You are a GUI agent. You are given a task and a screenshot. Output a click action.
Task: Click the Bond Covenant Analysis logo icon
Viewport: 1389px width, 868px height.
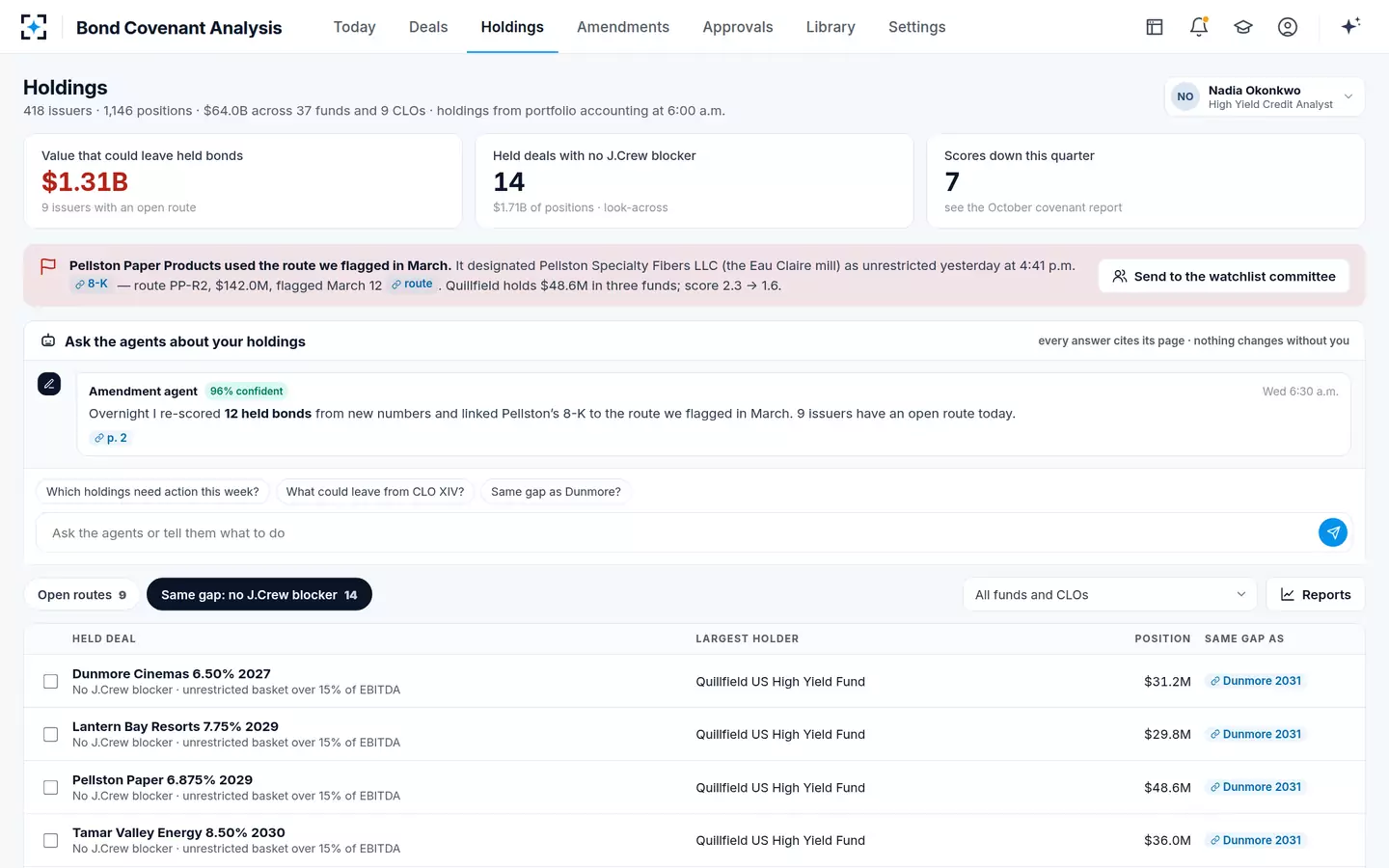[34, 27]
